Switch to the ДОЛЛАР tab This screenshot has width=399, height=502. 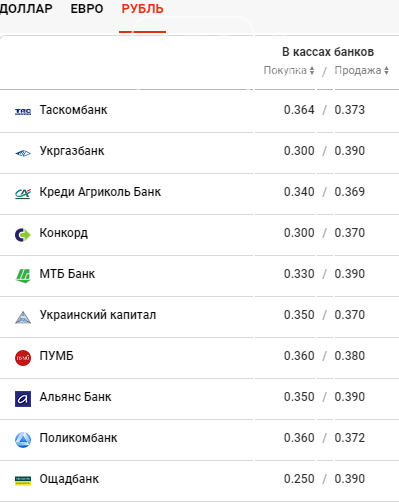tap(26, 9)
